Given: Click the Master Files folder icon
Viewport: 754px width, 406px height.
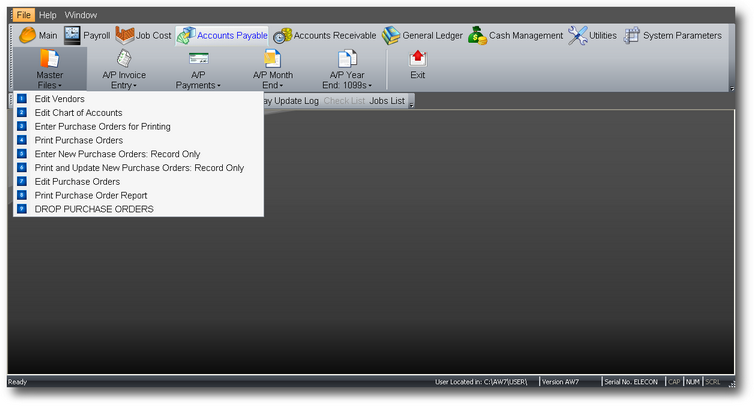Looking at the screenshot, I should [x=50, y=59].
